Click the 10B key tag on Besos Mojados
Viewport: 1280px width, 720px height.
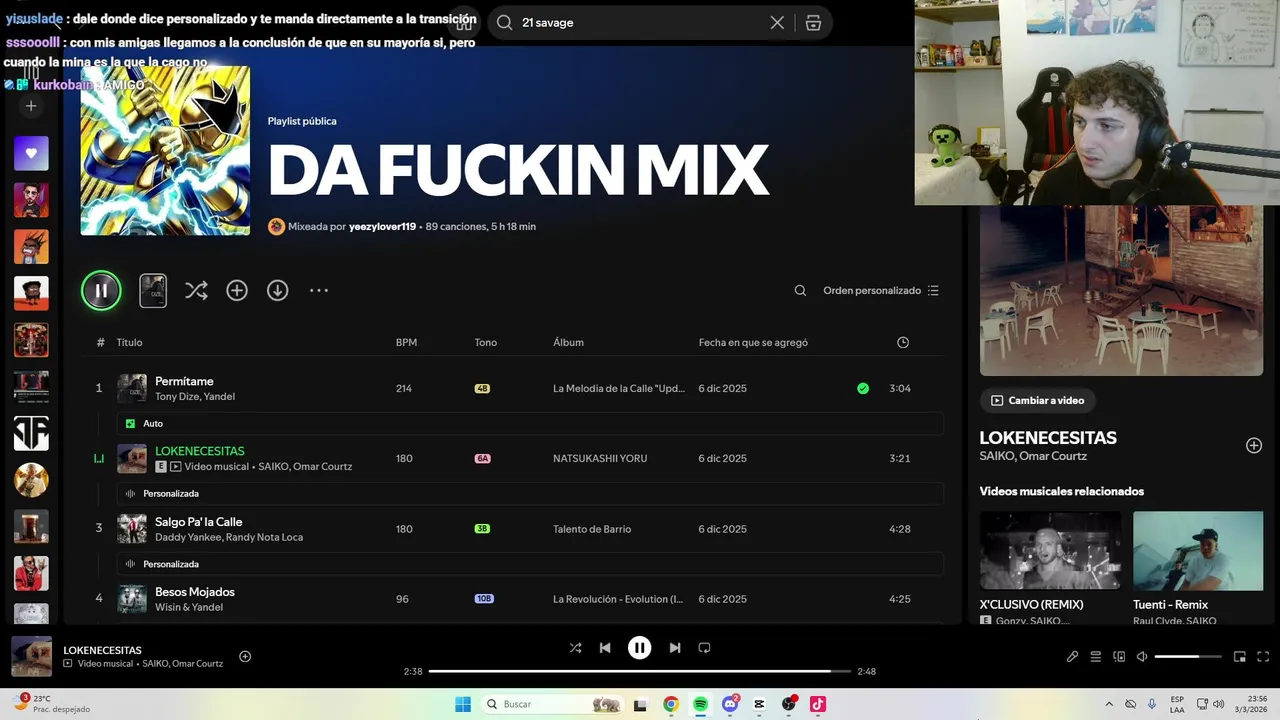484,599
